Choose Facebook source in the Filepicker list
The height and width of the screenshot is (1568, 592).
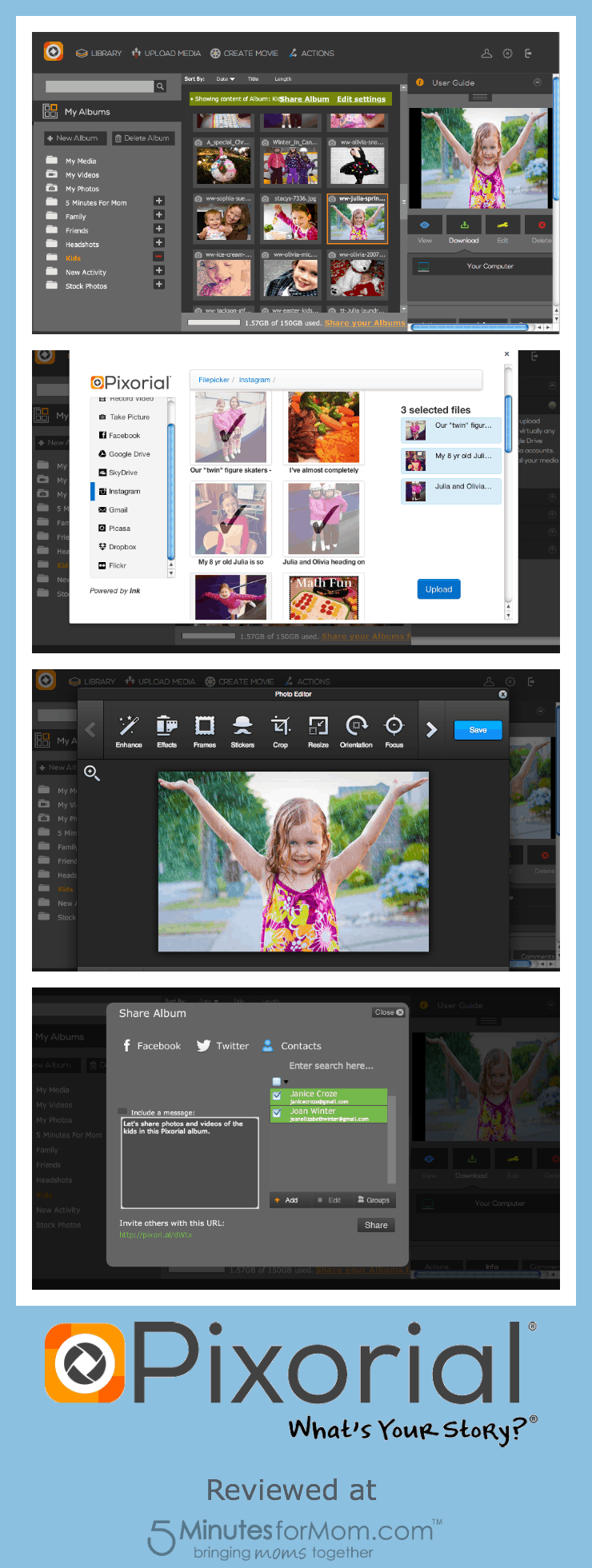[x=125, y=436]
